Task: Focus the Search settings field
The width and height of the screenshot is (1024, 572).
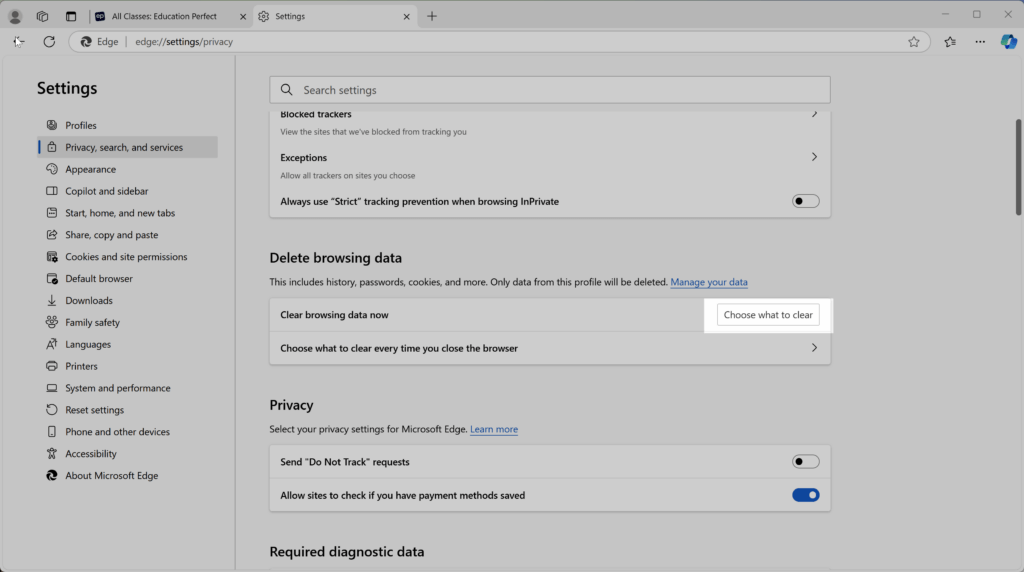Action: (550, 90)
